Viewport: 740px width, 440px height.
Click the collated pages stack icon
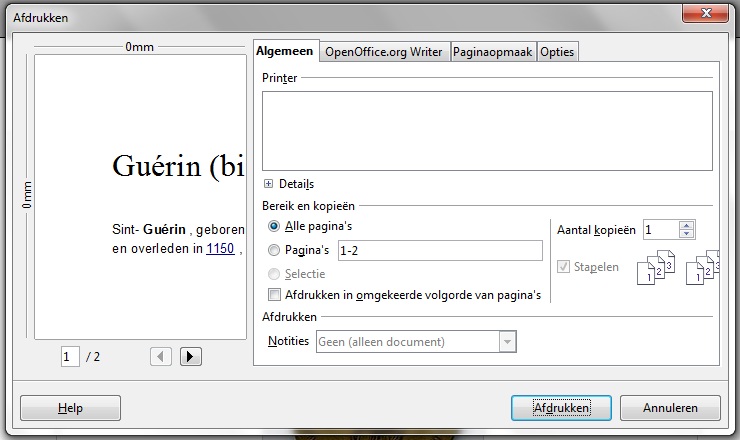point(655,268)
